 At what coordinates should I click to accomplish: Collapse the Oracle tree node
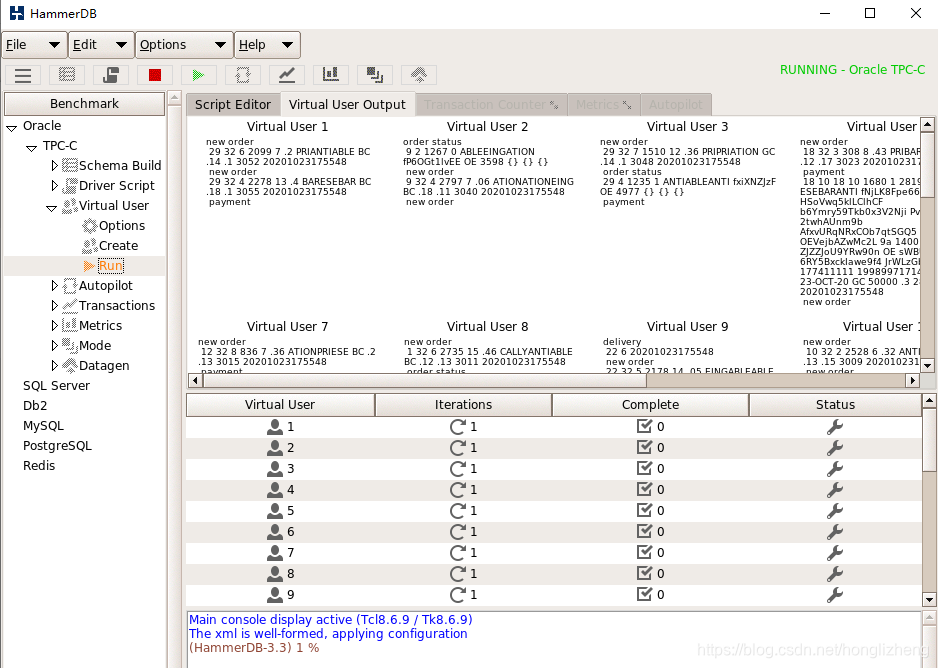pos(11,128)
